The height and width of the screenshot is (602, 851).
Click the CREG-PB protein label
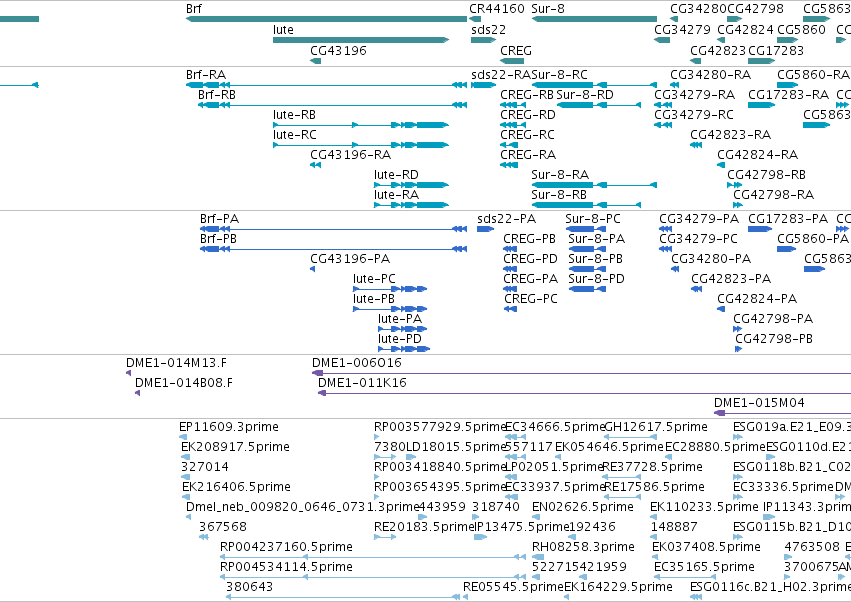coord(529,239)
